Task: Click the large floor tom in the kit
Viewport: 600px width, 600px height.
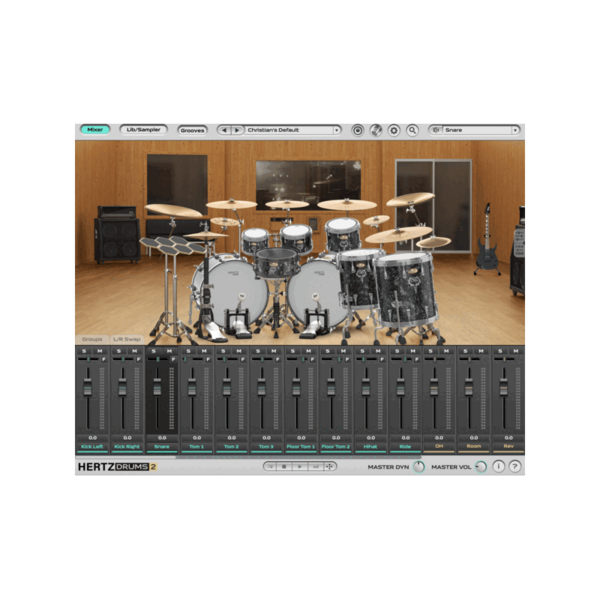Action: coord(406,289)
